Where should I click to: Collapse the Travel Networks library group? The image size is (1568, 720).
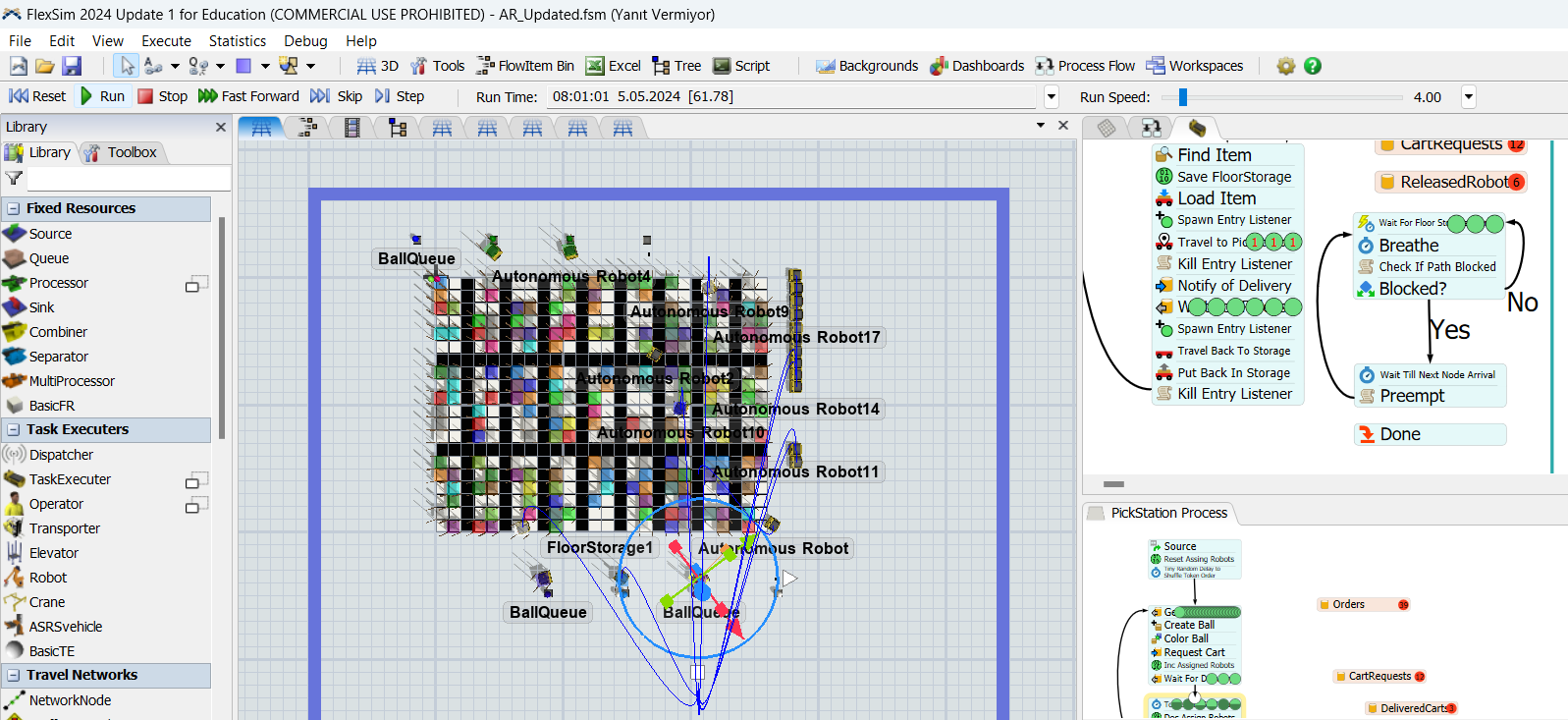click(14, 675)
